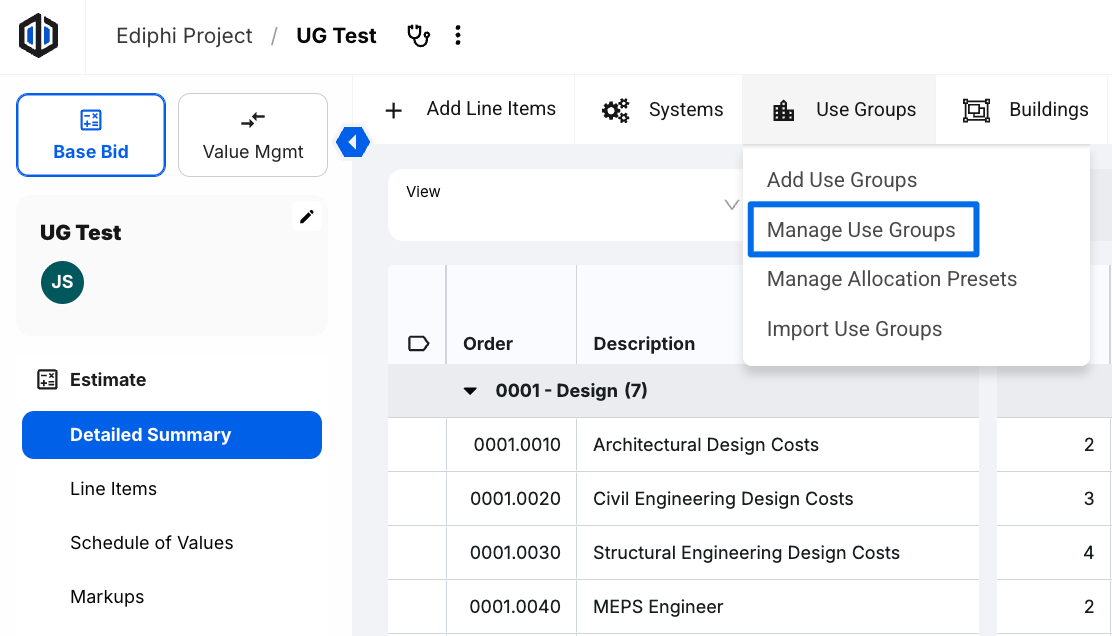The width and height of the screenshot is (1112, 636).
Task: Select Import Use Groups
Action: pyautogui.click(x=854, y=329)
